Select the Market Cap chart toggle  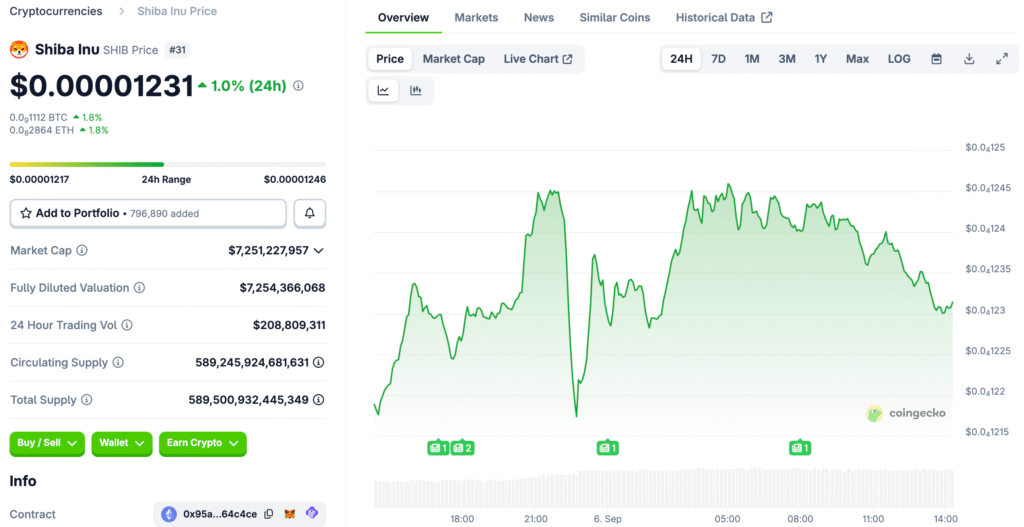click(454, 59)
